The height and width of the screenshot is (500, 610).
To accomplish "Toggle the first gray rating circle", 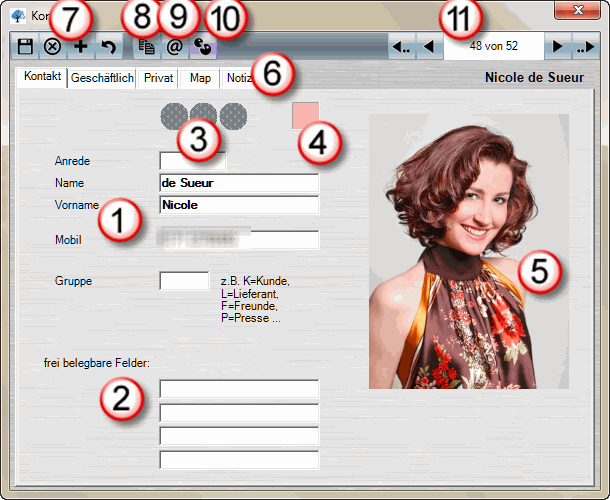I will (x=173, y=116).
